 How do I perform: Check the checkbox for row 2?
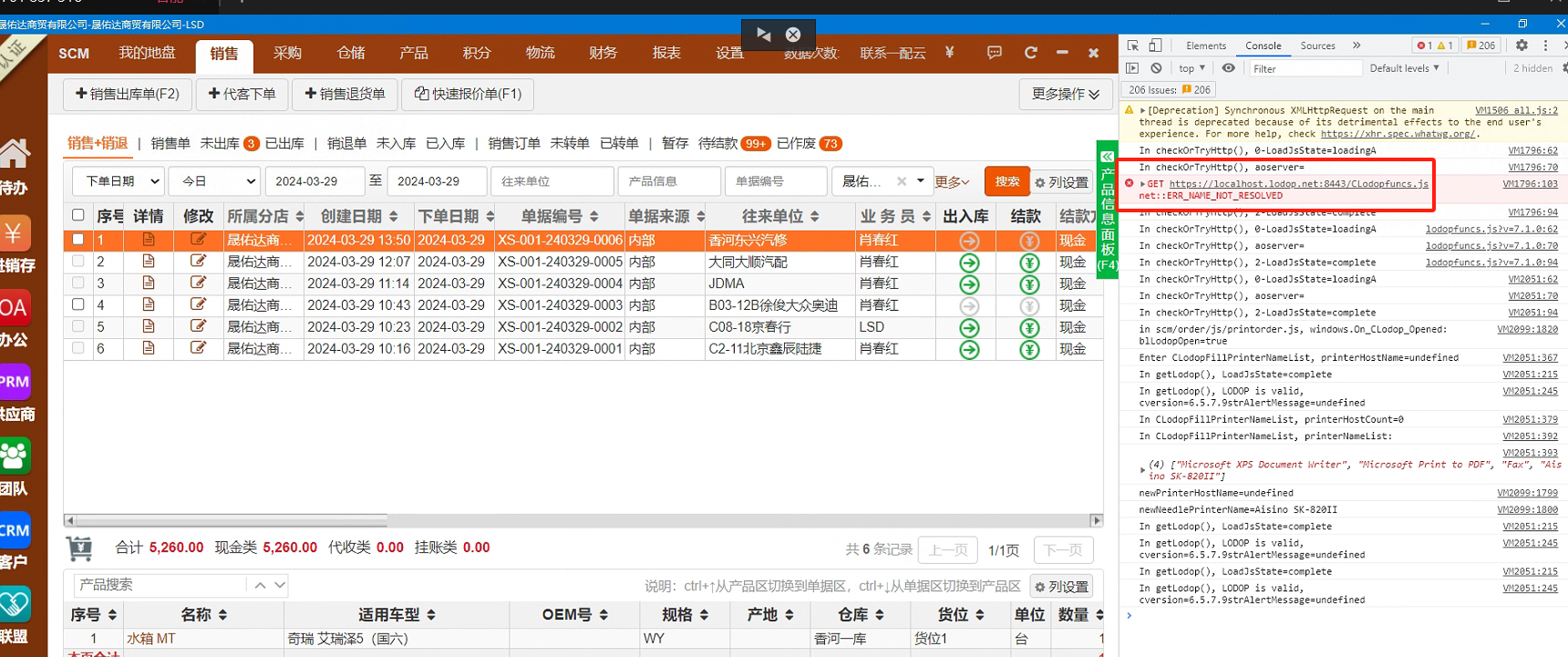[78, 261]
